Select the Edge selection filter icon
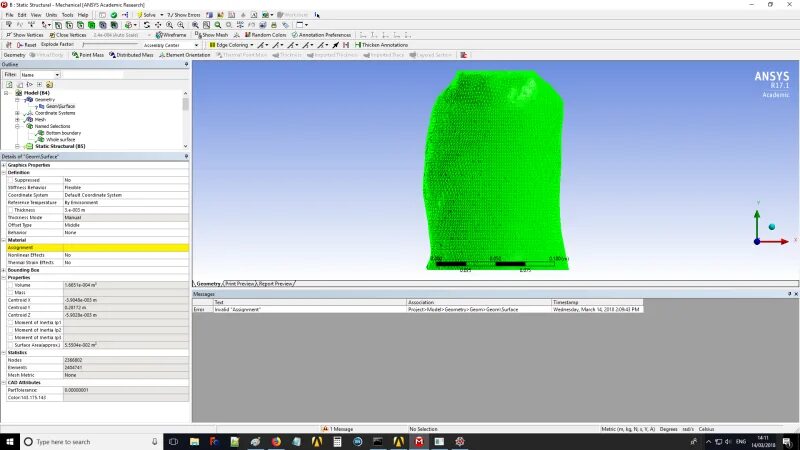 pyautogui.click(x=69, y=24)
